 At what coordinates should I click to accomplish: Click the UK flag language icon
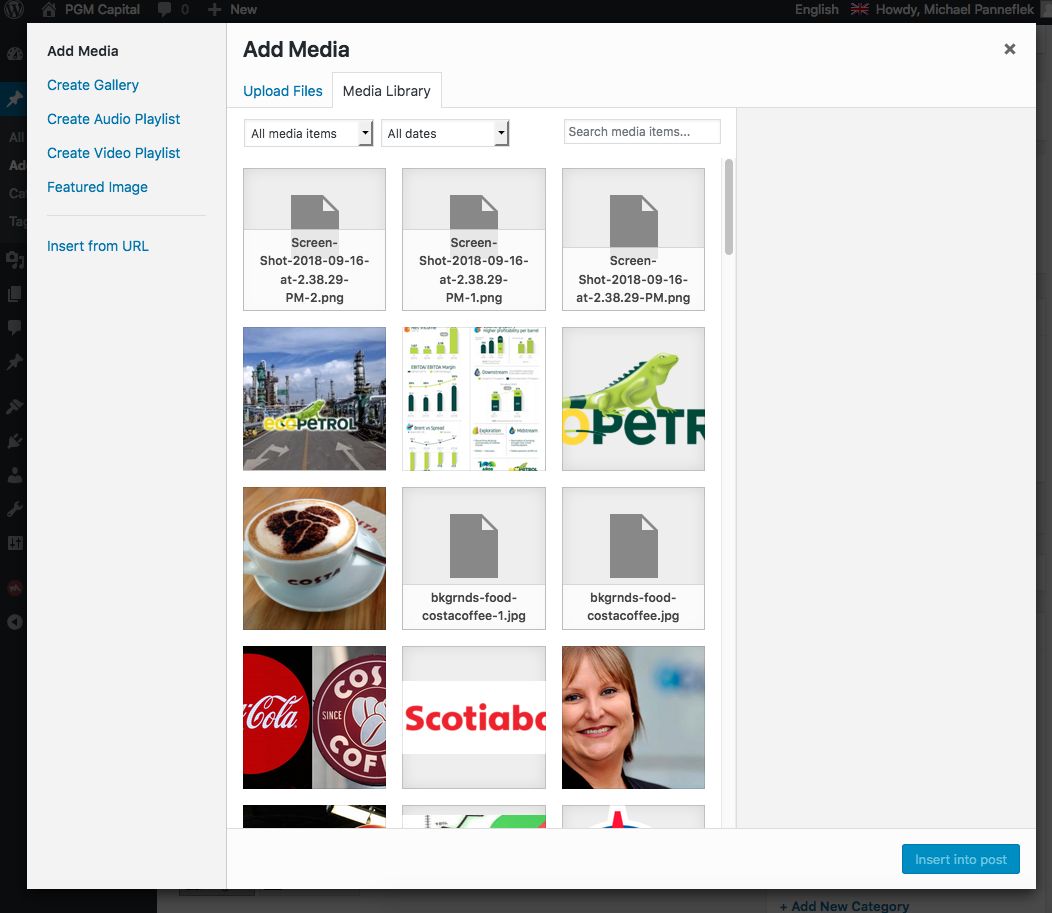coord(859,10)
